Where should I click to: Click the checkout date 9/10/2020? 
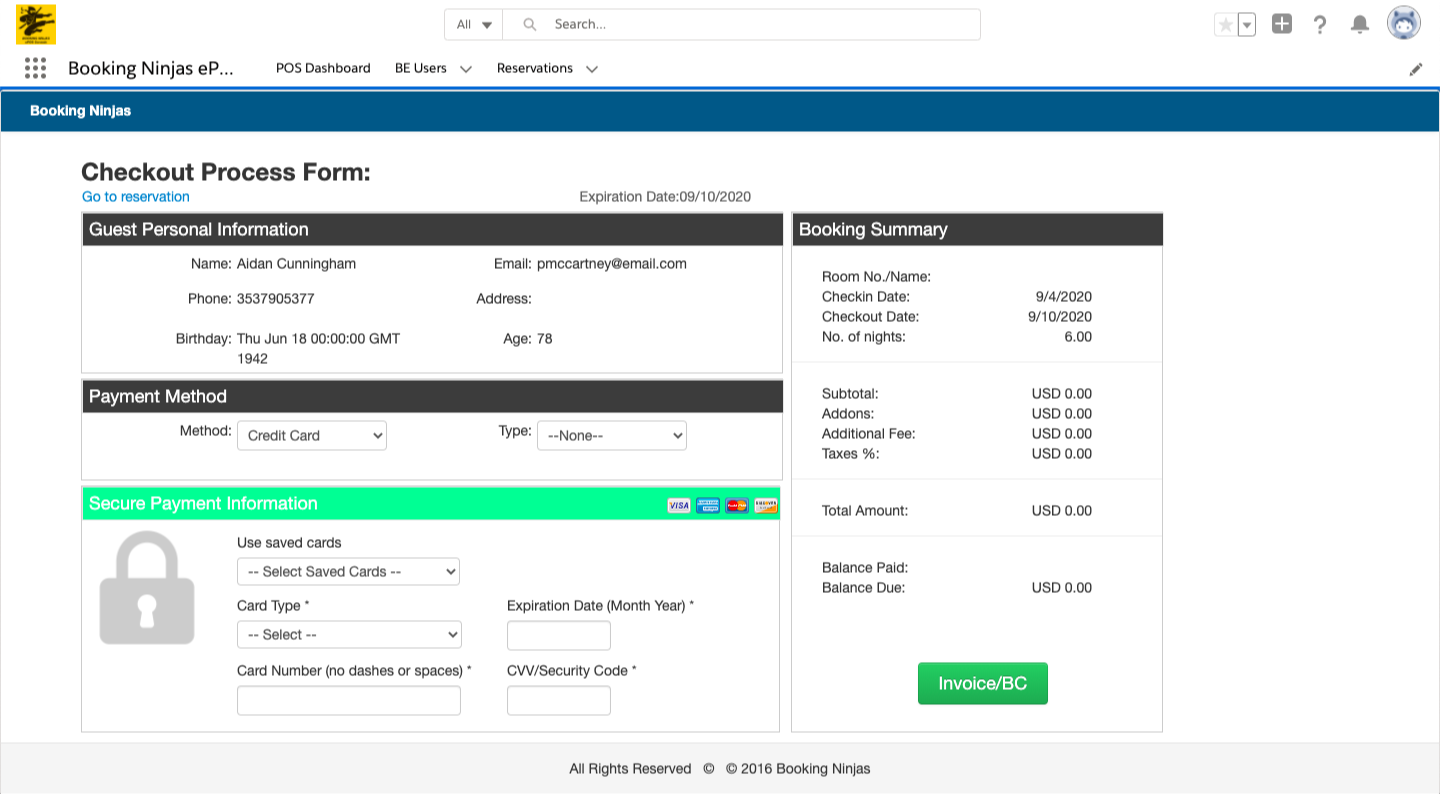pyautogui.click(x=1060, y=316)
